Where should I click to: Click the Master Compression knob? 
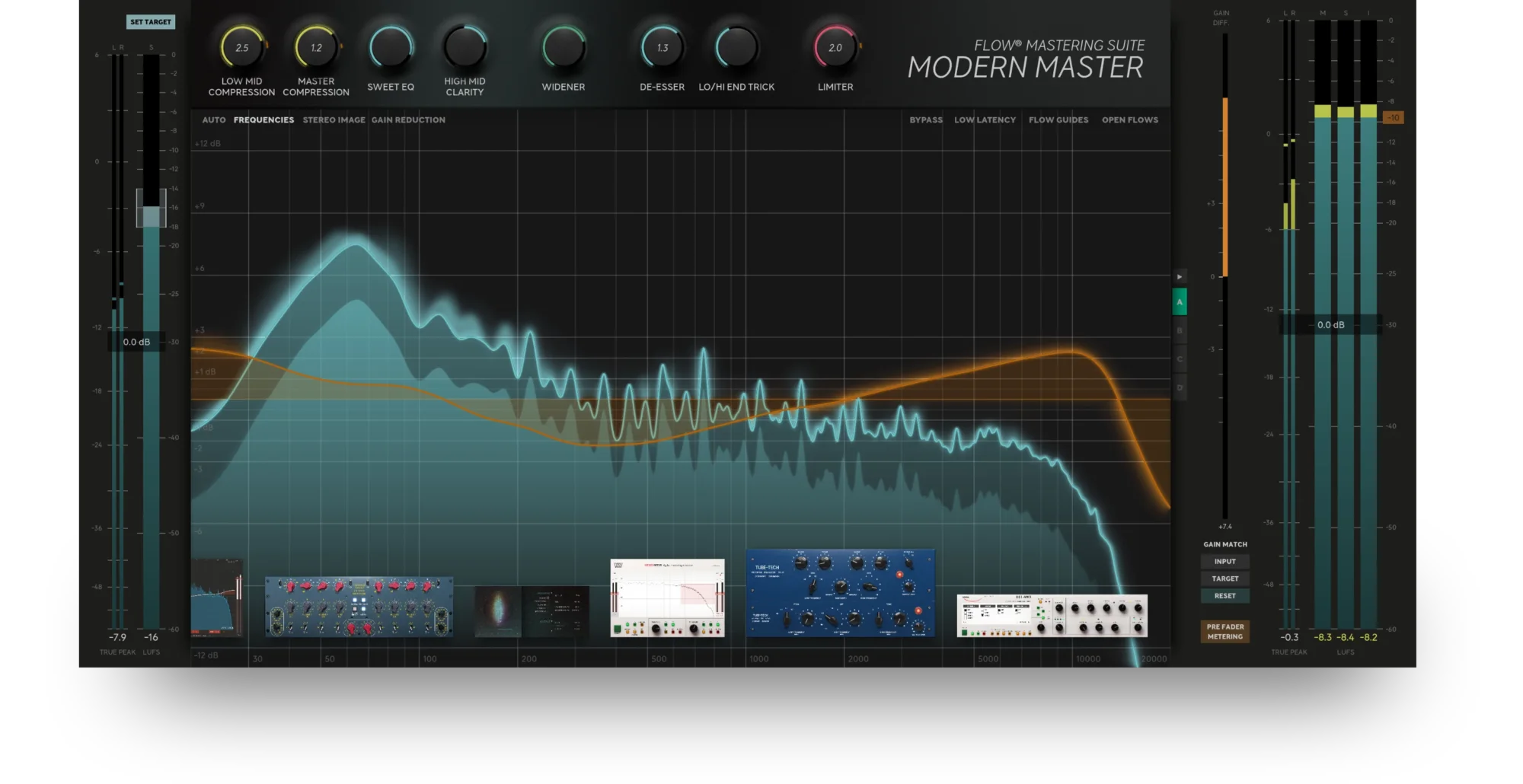[316, 47]
